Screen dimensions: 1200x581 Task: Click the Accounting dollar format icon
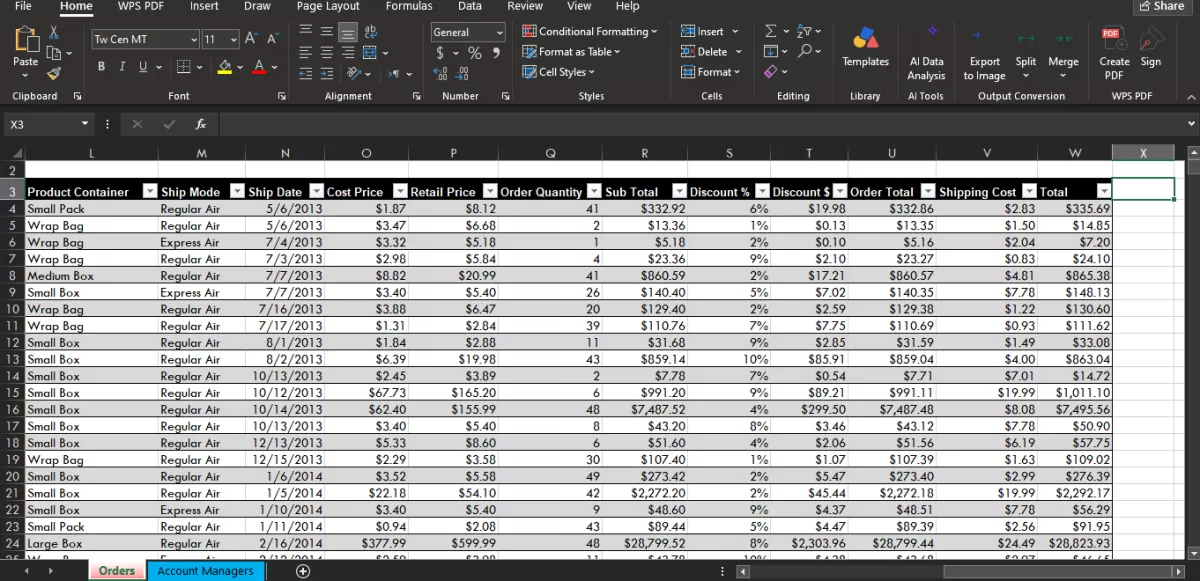click(440, 53)
